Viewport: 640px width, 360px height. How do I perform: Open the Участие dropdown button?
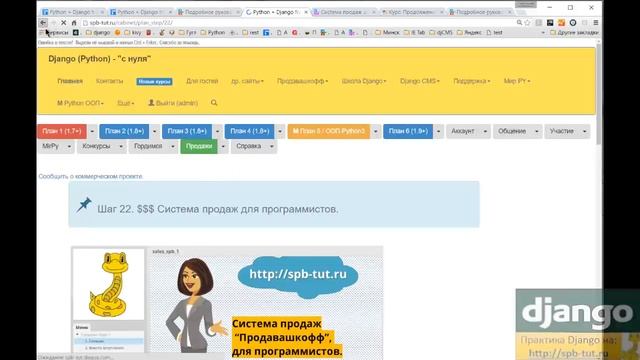click(567, 131)
